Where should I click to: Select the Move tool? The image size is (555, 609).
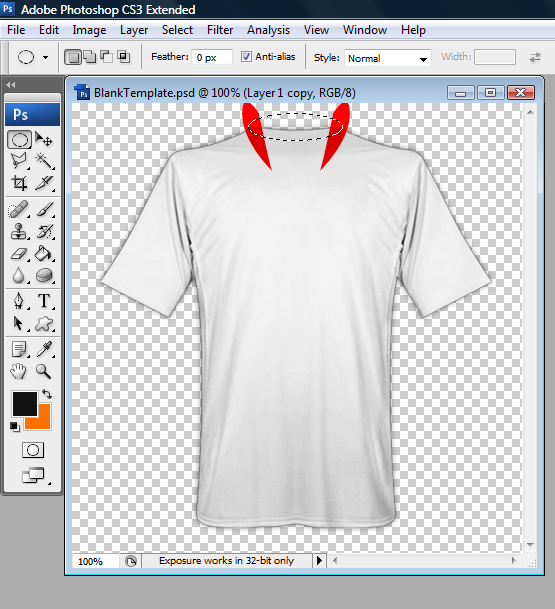click(43, 139)
